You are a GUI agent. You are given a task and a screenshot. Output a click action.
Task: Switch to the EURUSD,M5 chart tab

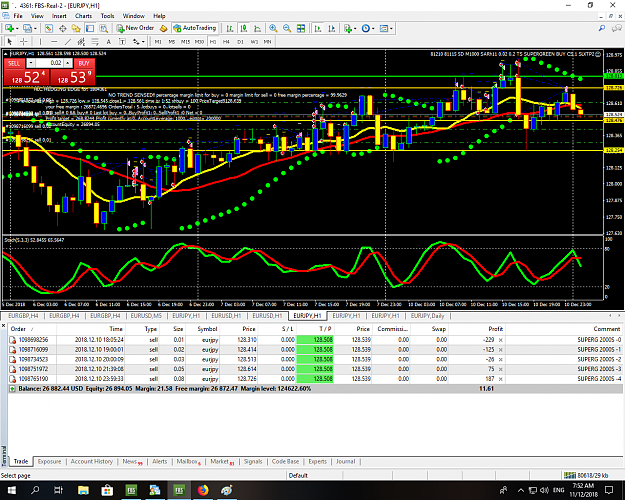tap(146, 316)
